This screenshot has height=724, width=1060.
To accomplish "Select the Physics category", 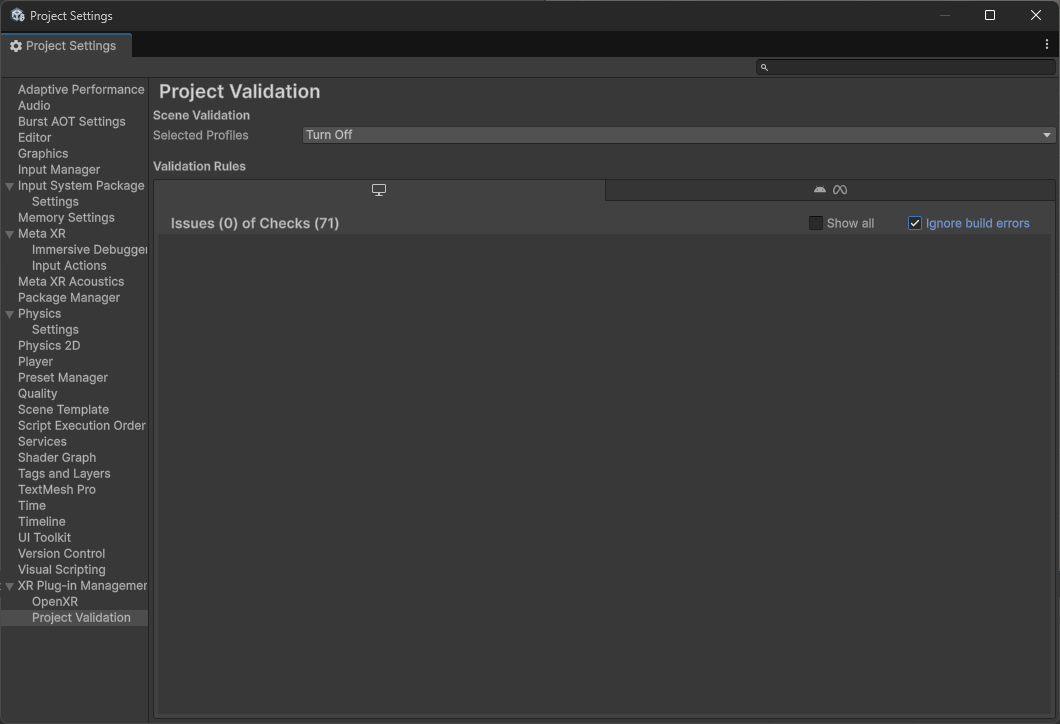I will (39, 314).
